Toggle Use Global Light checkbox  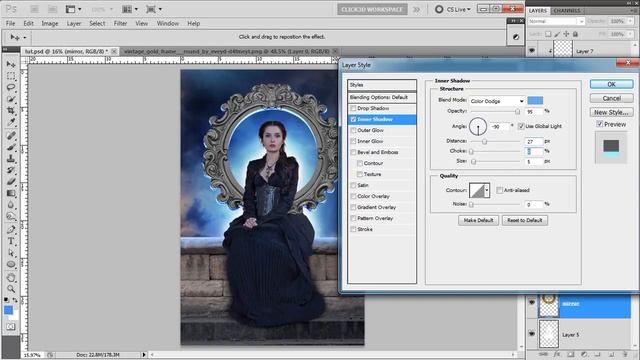click(x=521, y=126)
